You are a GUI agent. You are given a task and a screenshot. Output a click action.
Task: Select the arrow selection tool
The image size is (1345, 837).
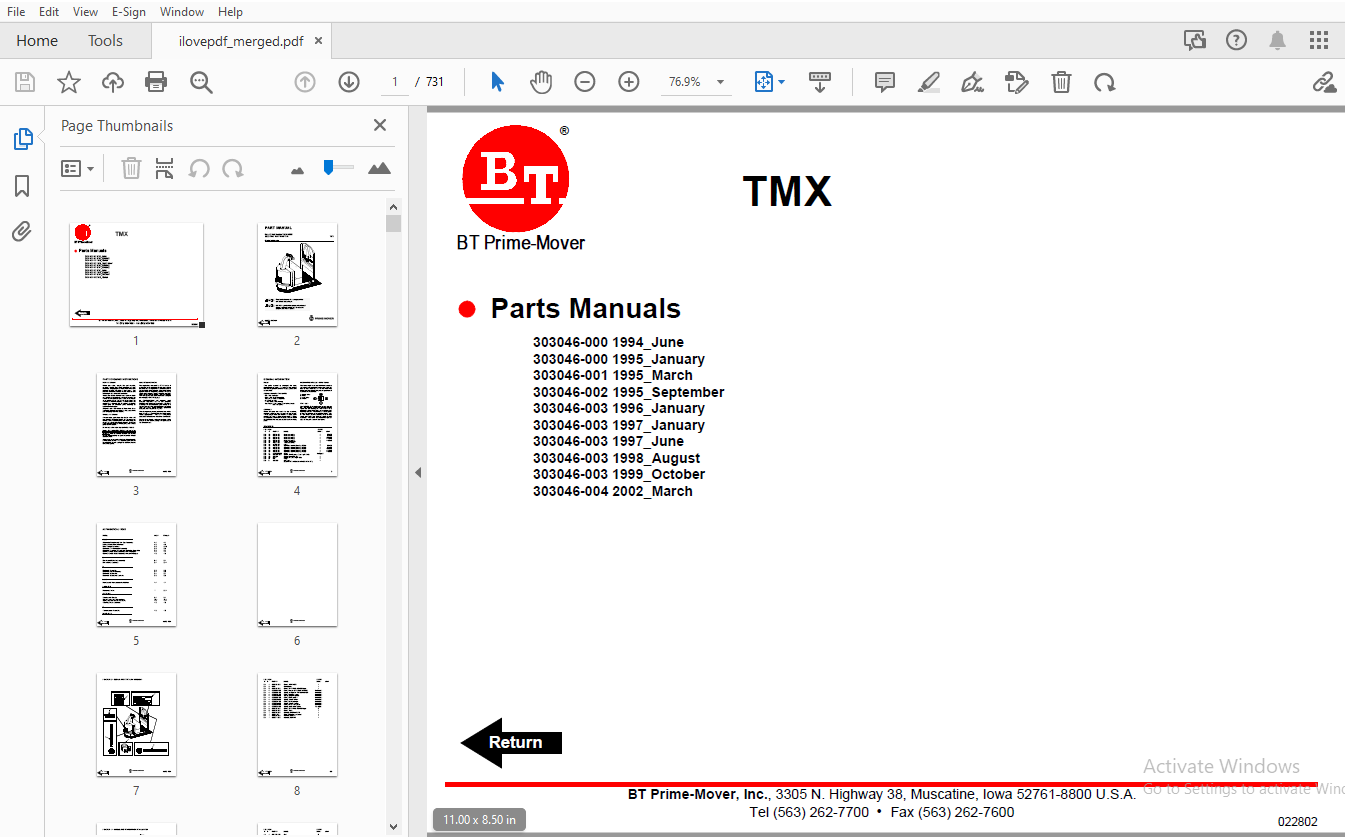coord(497,82)
